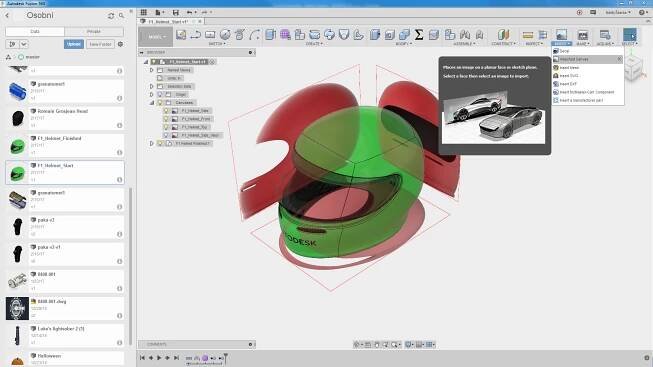This screenshot has height=367, width=653.
Task: Open the Model workspace dropdown
Action: (x=156, y=37)
